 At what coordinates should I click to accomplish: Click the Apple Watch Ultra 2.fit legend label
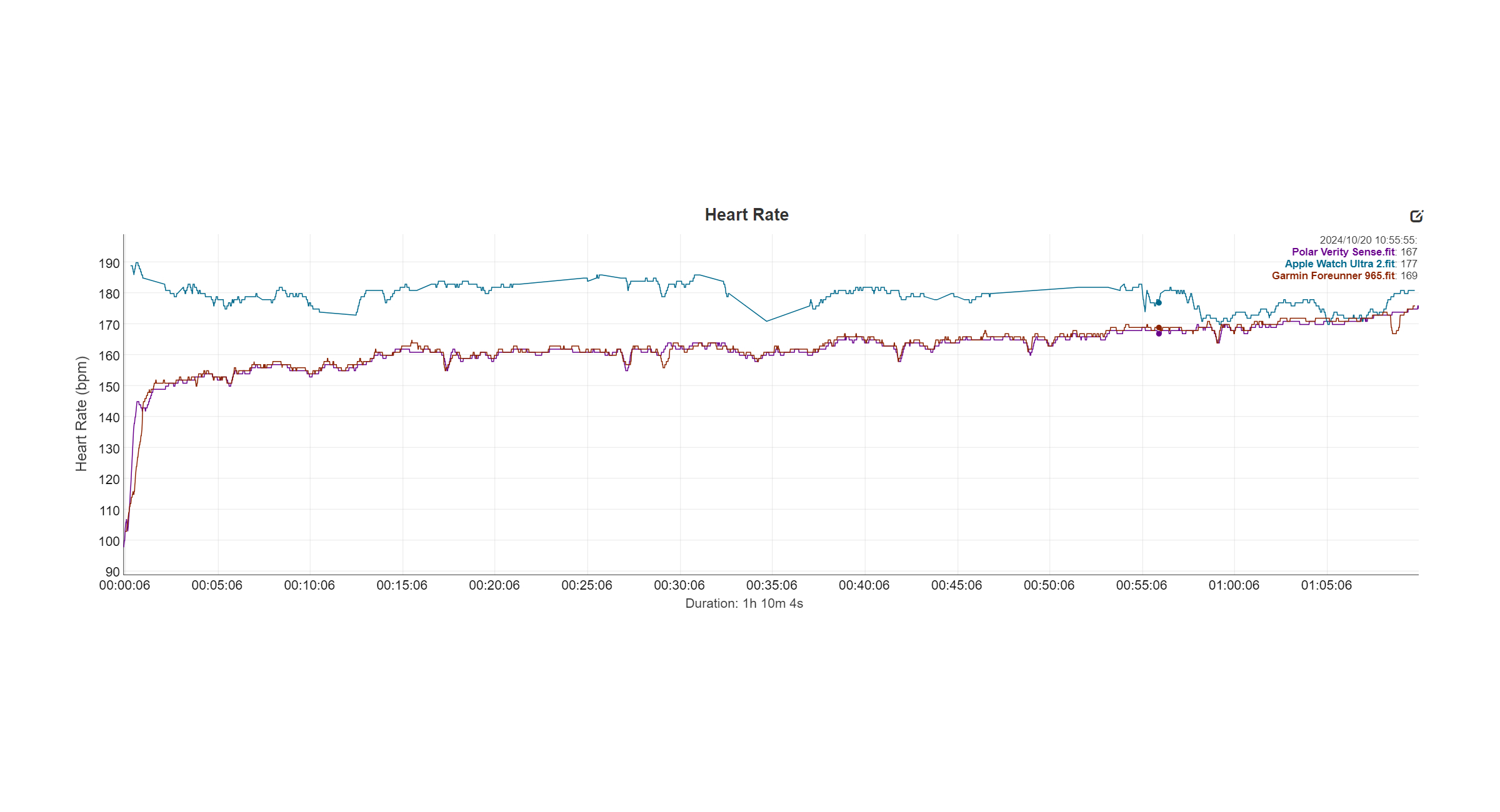point(1339,264)
